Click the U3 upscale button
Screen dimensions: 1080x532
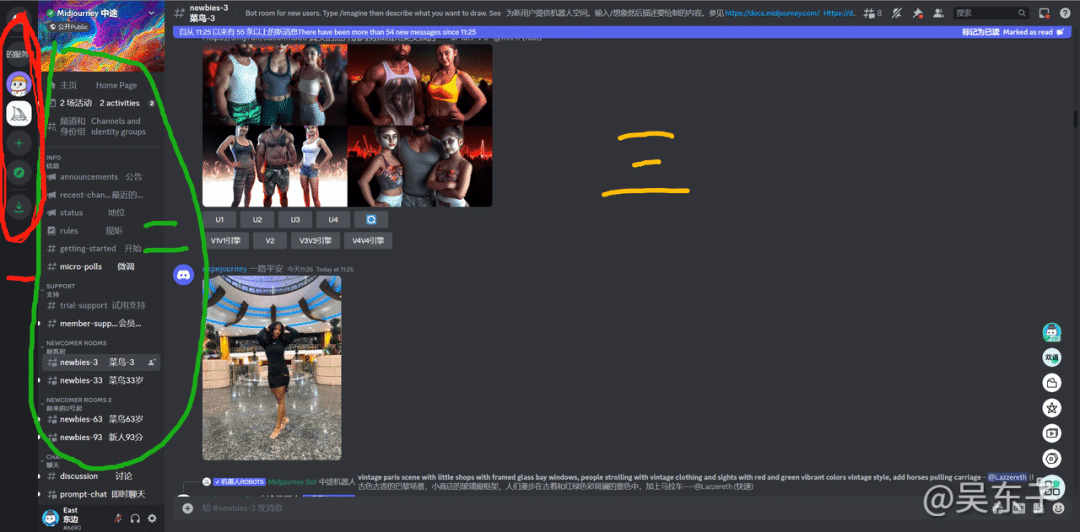(x=295, y=220)
